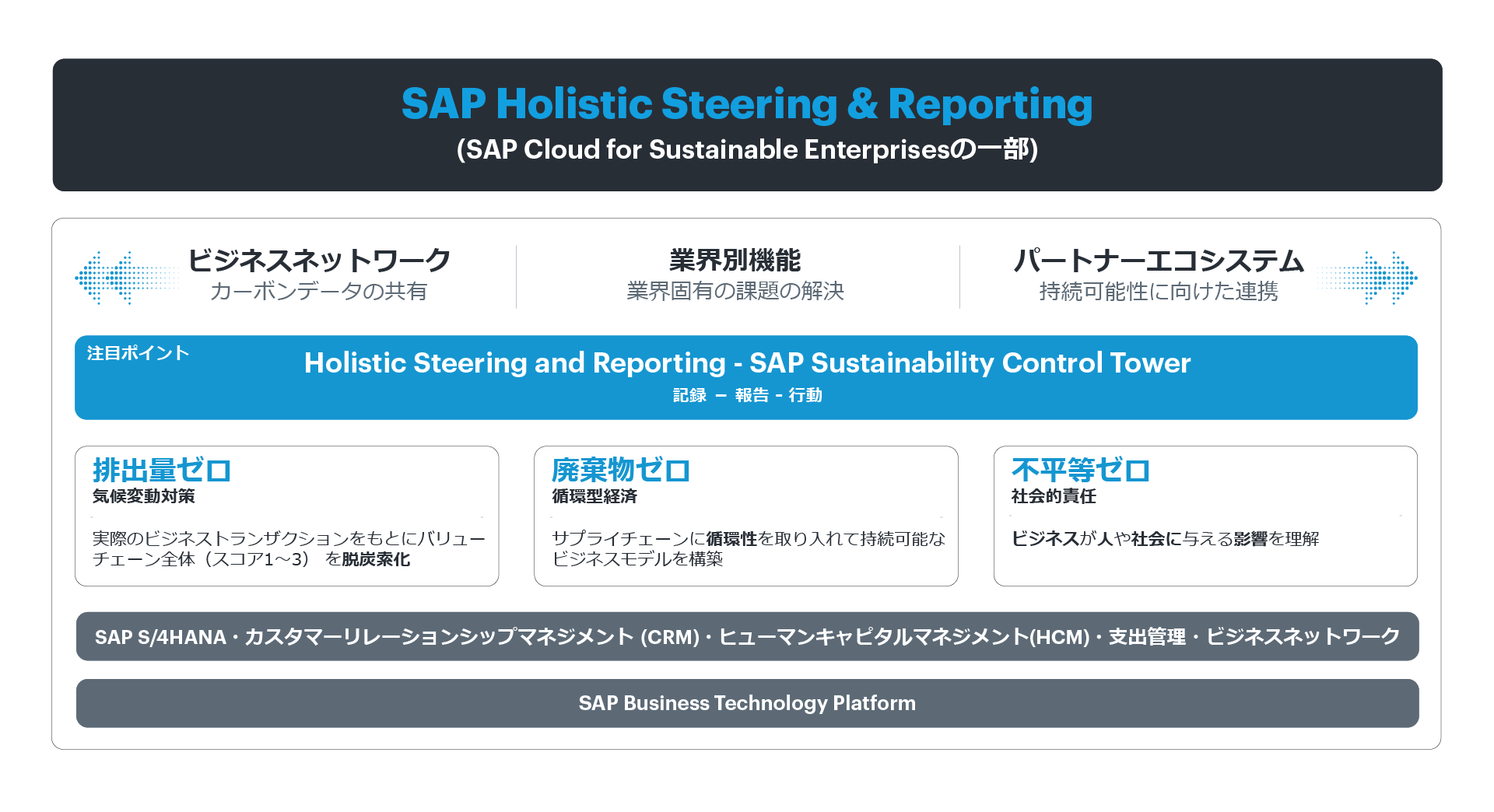1494x812 pixels.
Task: Click the right dotted arrow icon
Action: tap(1367, 277)
